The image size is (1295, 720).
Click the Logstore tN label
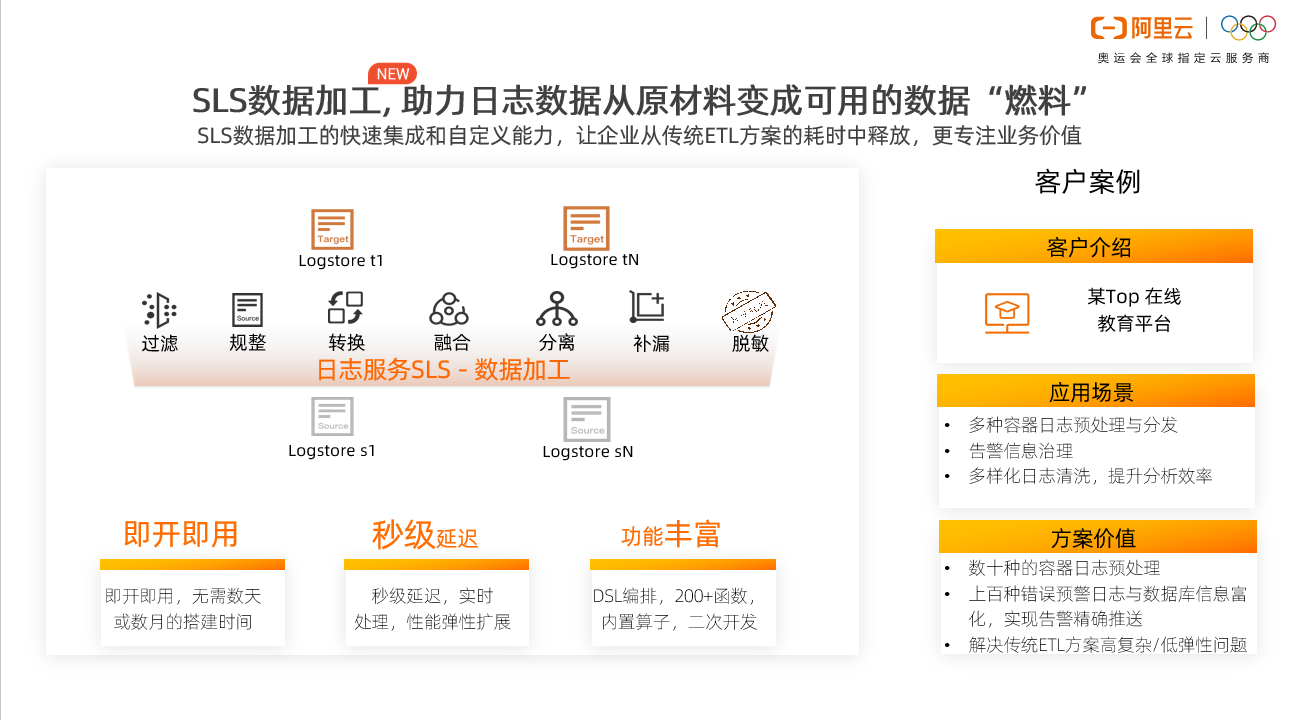(594, 260)
